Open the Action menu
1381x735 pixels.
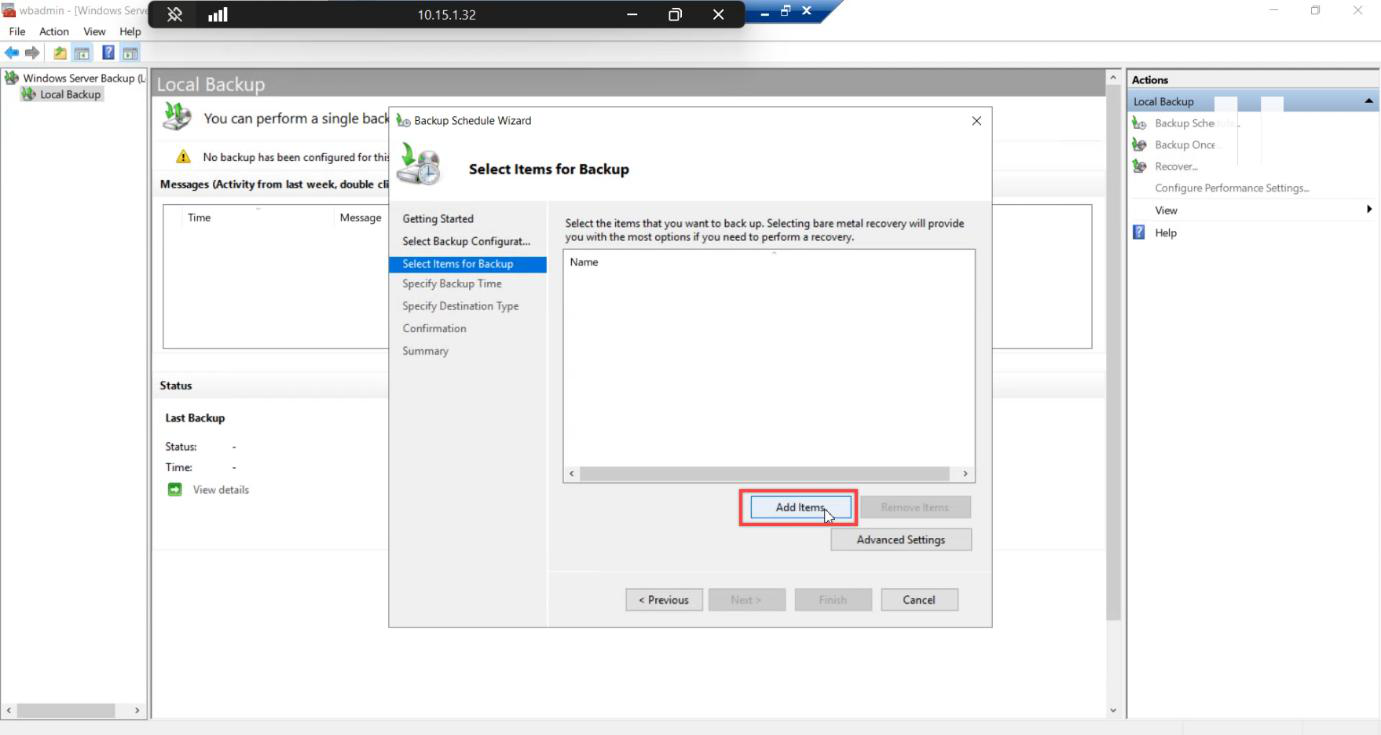tap(54, 32)
